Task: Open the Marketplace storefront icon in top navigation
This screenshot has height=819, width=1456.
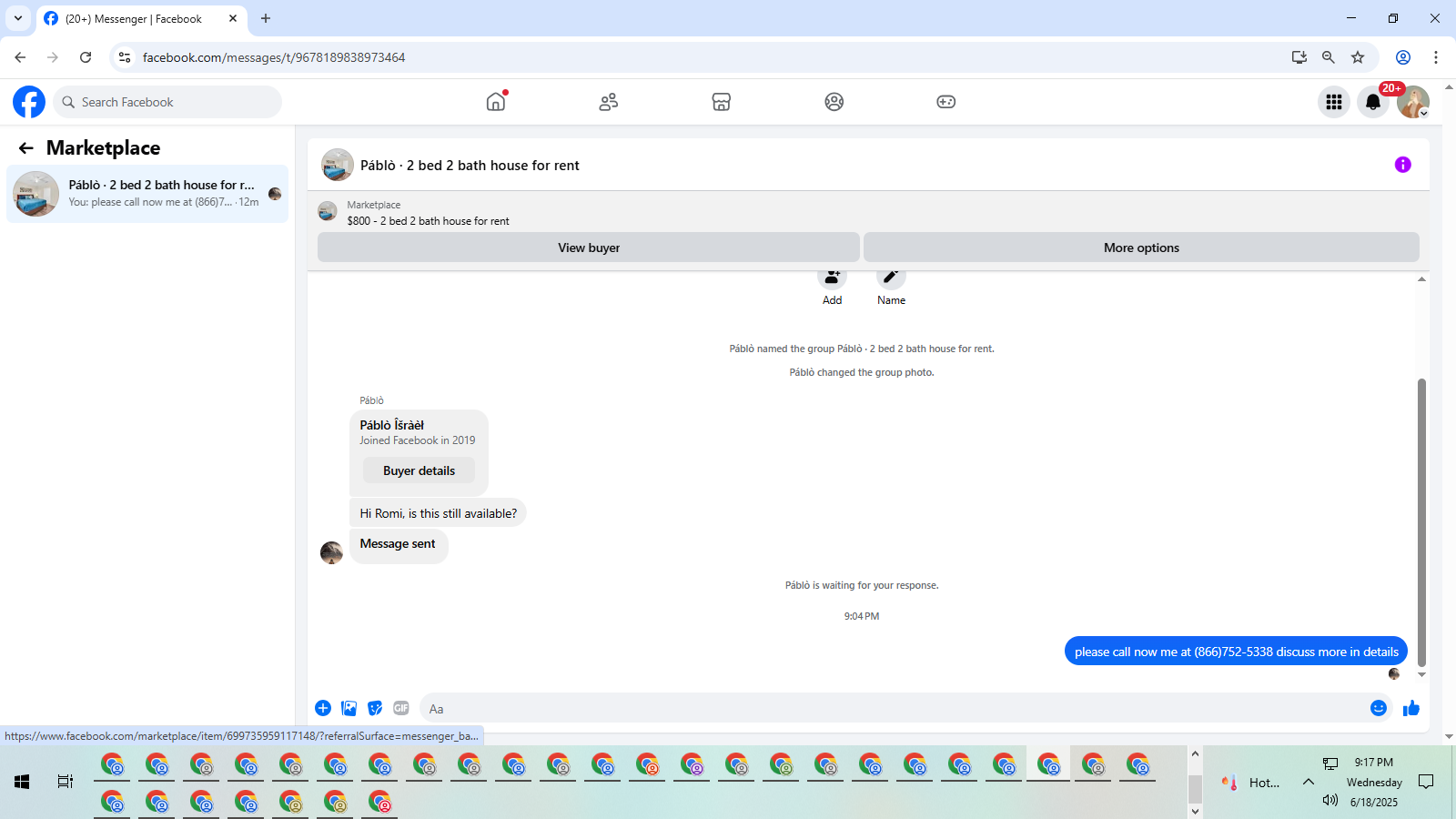Action: [x=722, y=102]
